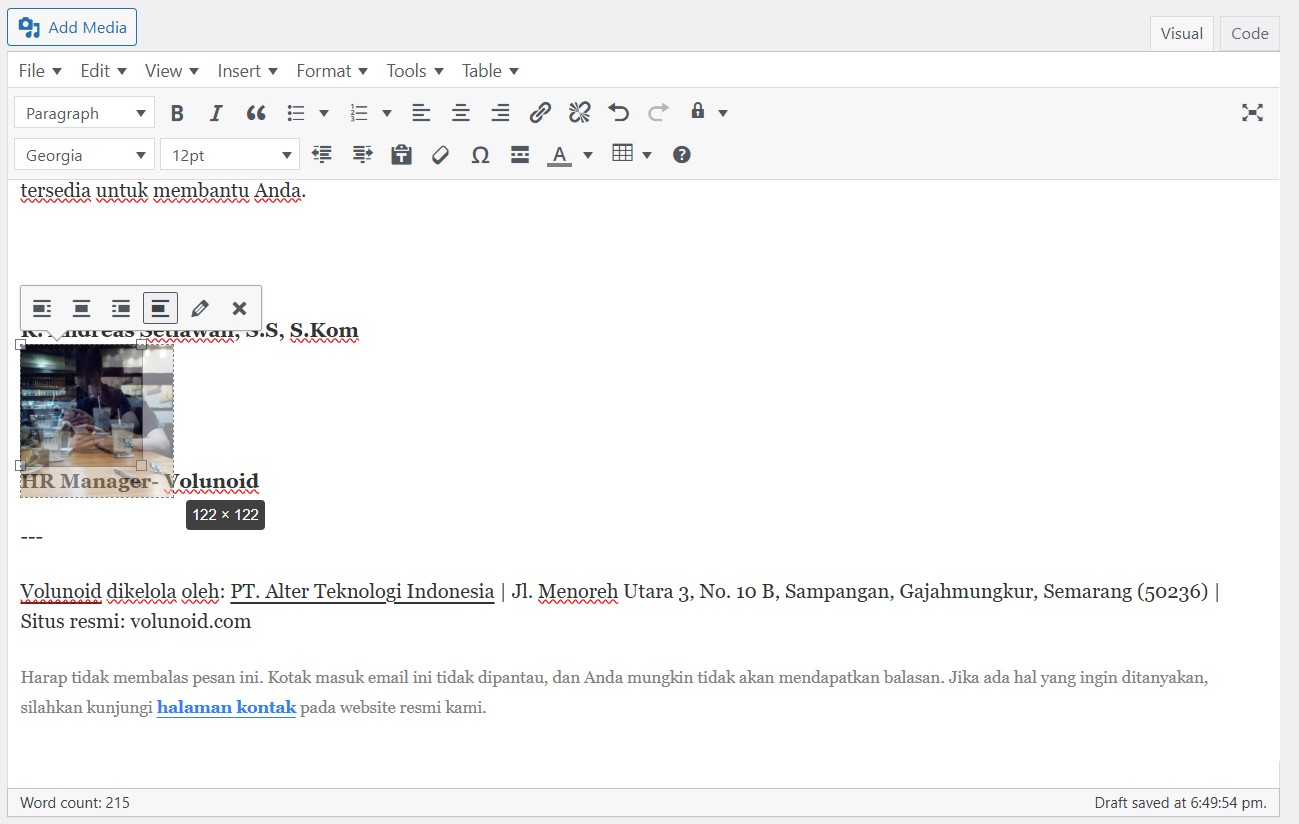Click the 'HR Manager- Volunoid' text
Viewport: 1299px width, 824px height.
coord(139,482)
